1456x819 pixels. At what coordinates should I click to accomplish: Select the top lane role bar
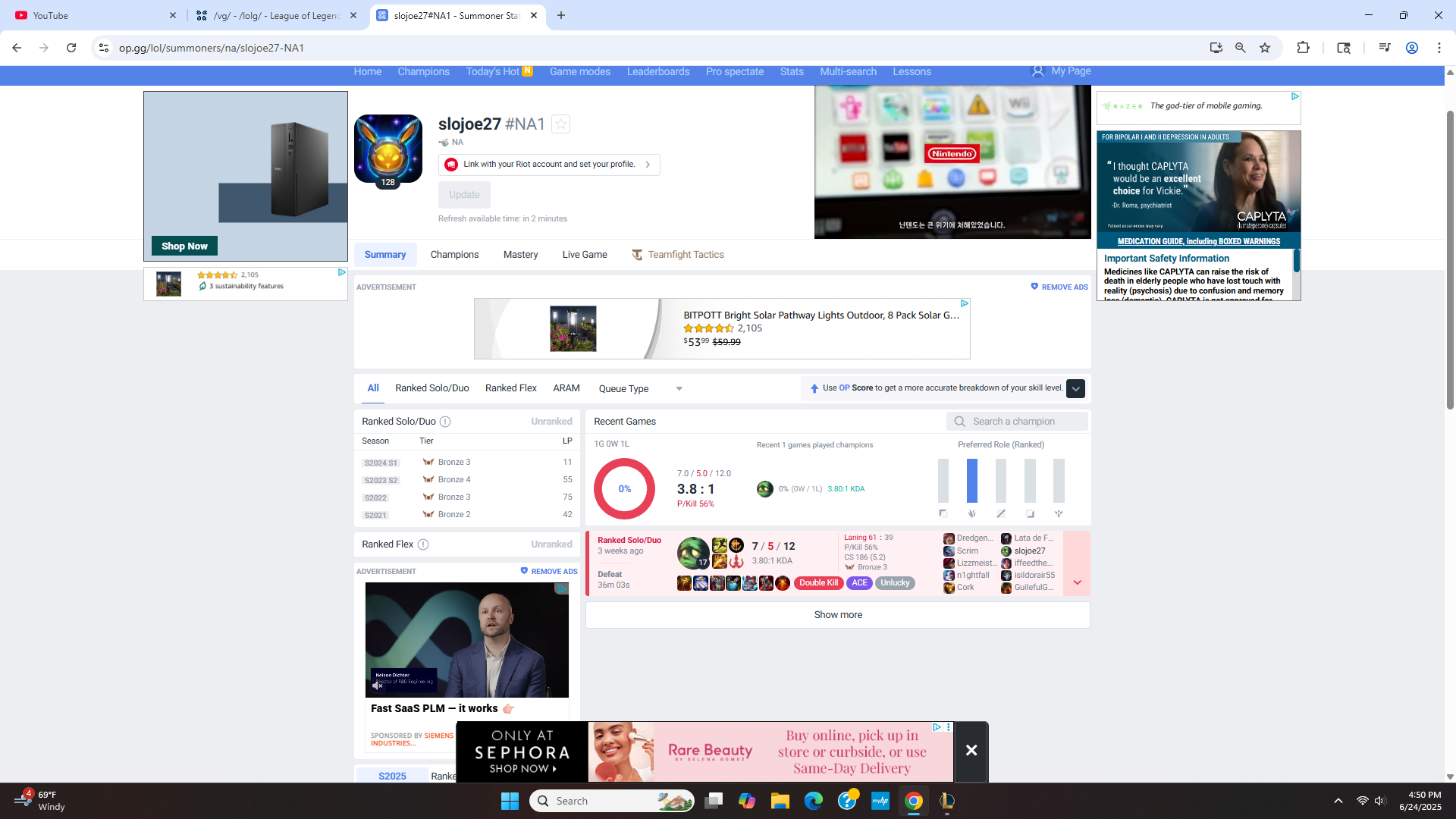pyautogui.click(x=943, y=481)
